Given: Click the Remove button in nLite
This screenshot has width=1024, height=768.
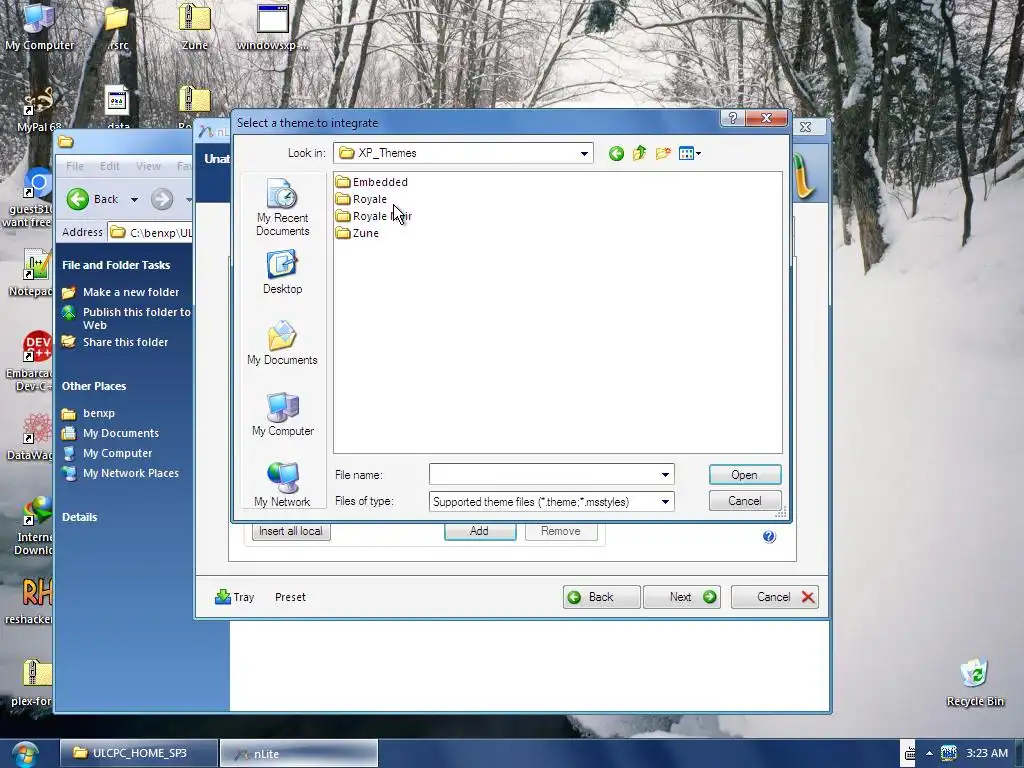Looking at the screenshot, I should pos(560,532).
